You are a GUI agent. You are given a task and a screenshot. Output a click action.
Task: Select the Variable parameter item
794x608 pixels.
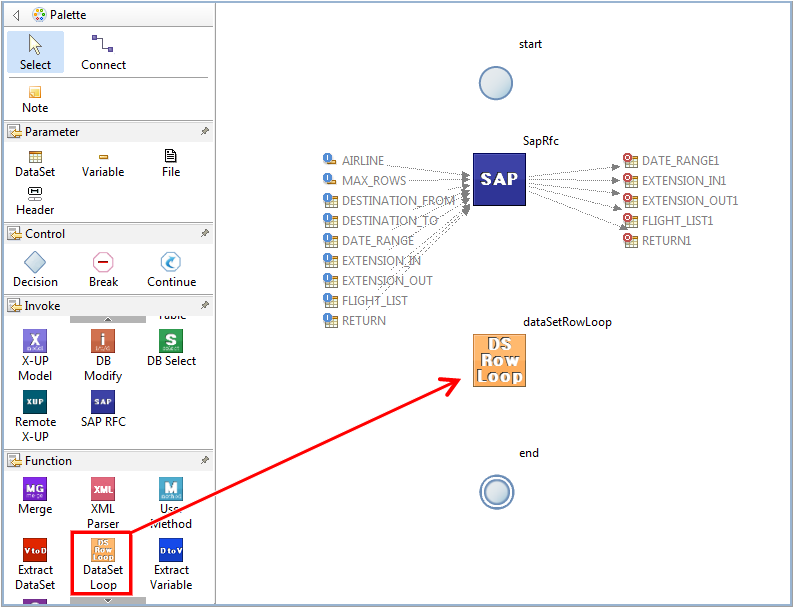point(103,164)
